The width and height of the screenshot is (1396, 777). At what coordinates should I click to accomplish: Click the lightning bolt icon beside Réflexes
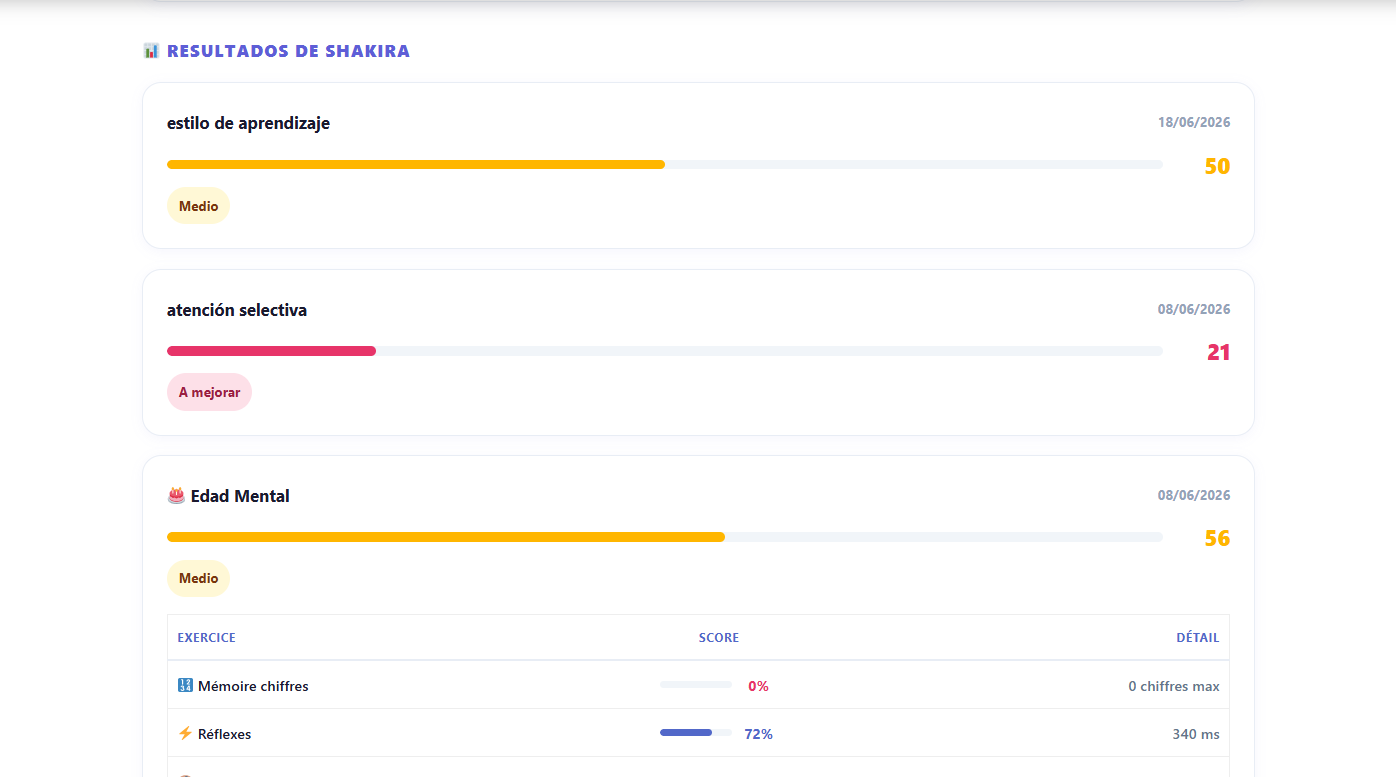click(x=185, y=734)
